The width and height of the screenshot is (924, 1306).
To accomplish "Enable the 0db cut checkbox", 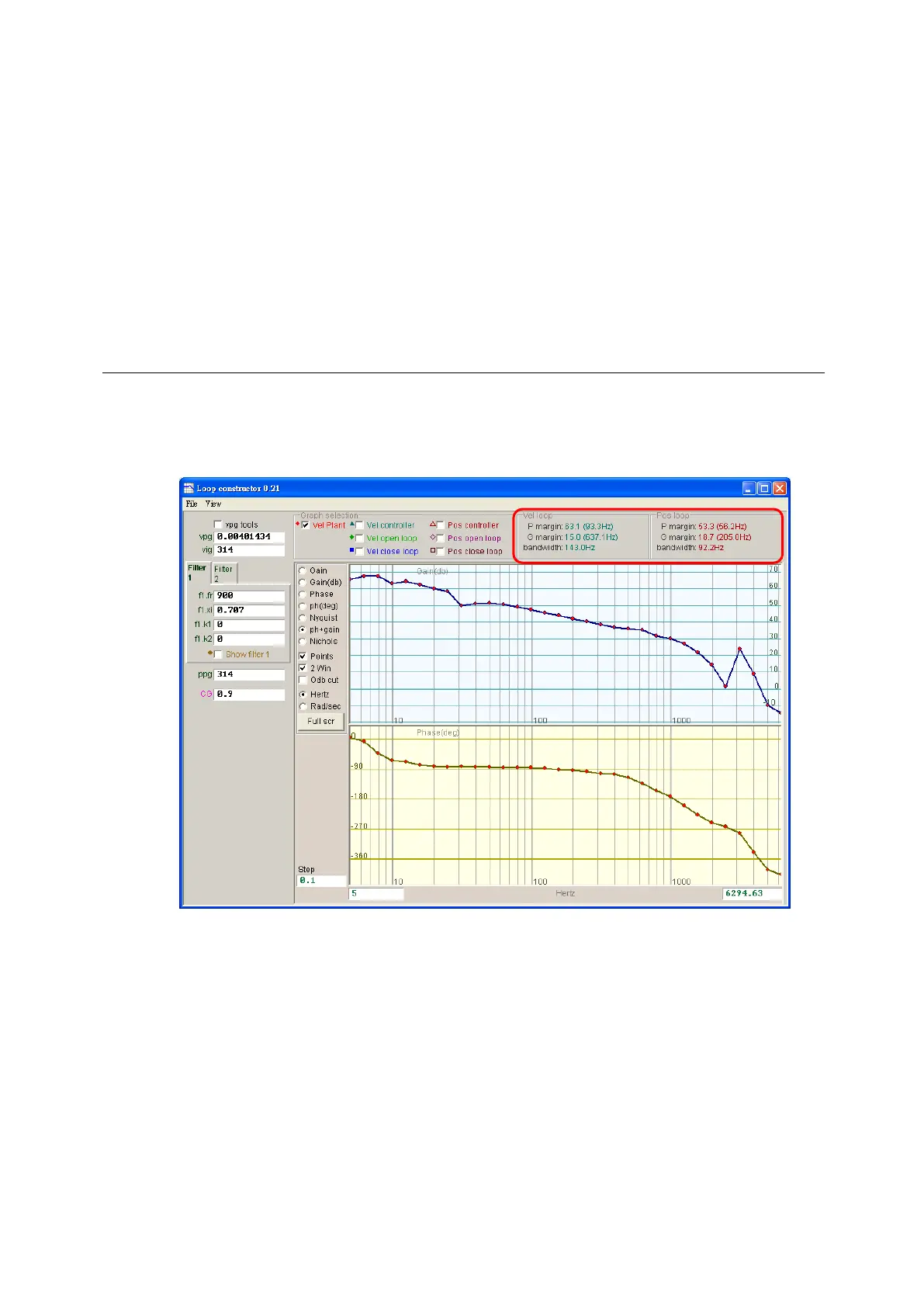I will coord(303,681).
